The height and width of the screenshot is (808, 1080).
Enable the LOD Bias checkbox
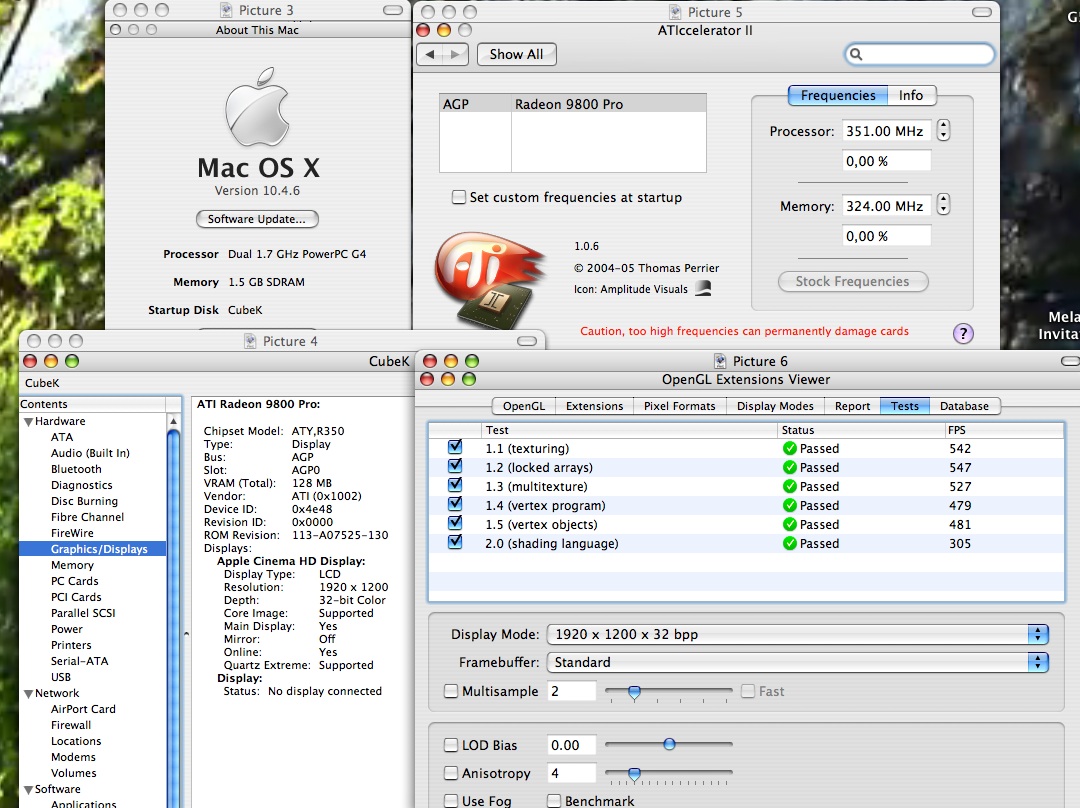451,745
